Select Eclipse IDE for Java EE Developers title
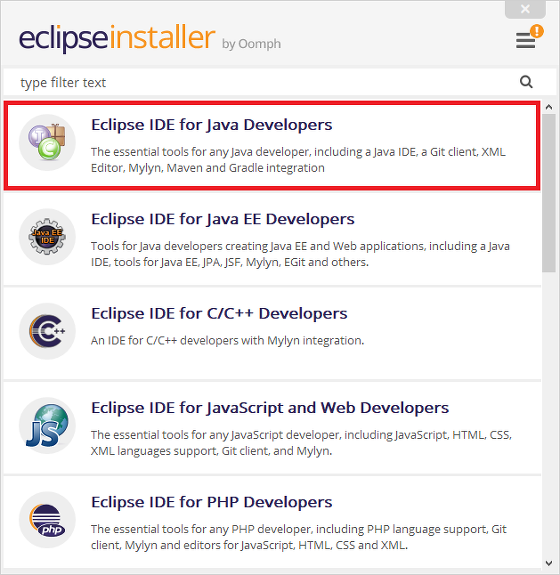560x575 pixels. 223,219
